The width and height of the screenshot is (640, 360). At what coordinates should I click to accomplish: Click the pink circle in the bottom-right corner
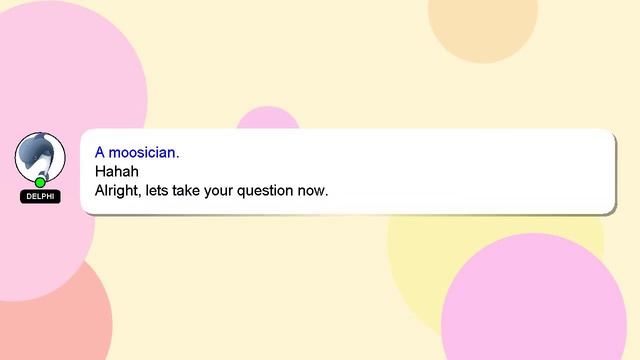534,302
